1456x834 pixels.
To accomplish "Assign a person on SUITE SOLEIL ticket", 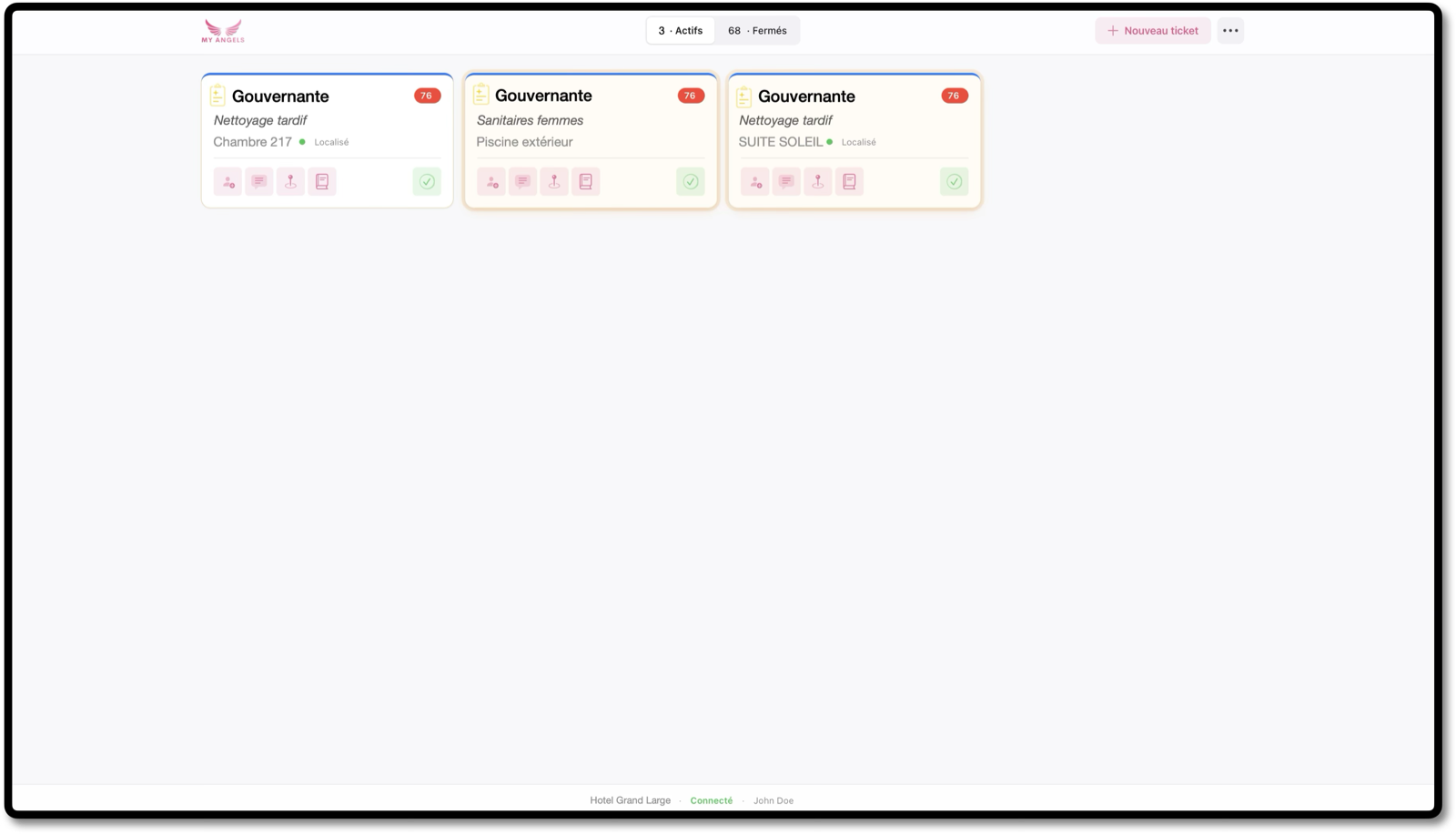I will coord(754,181).
